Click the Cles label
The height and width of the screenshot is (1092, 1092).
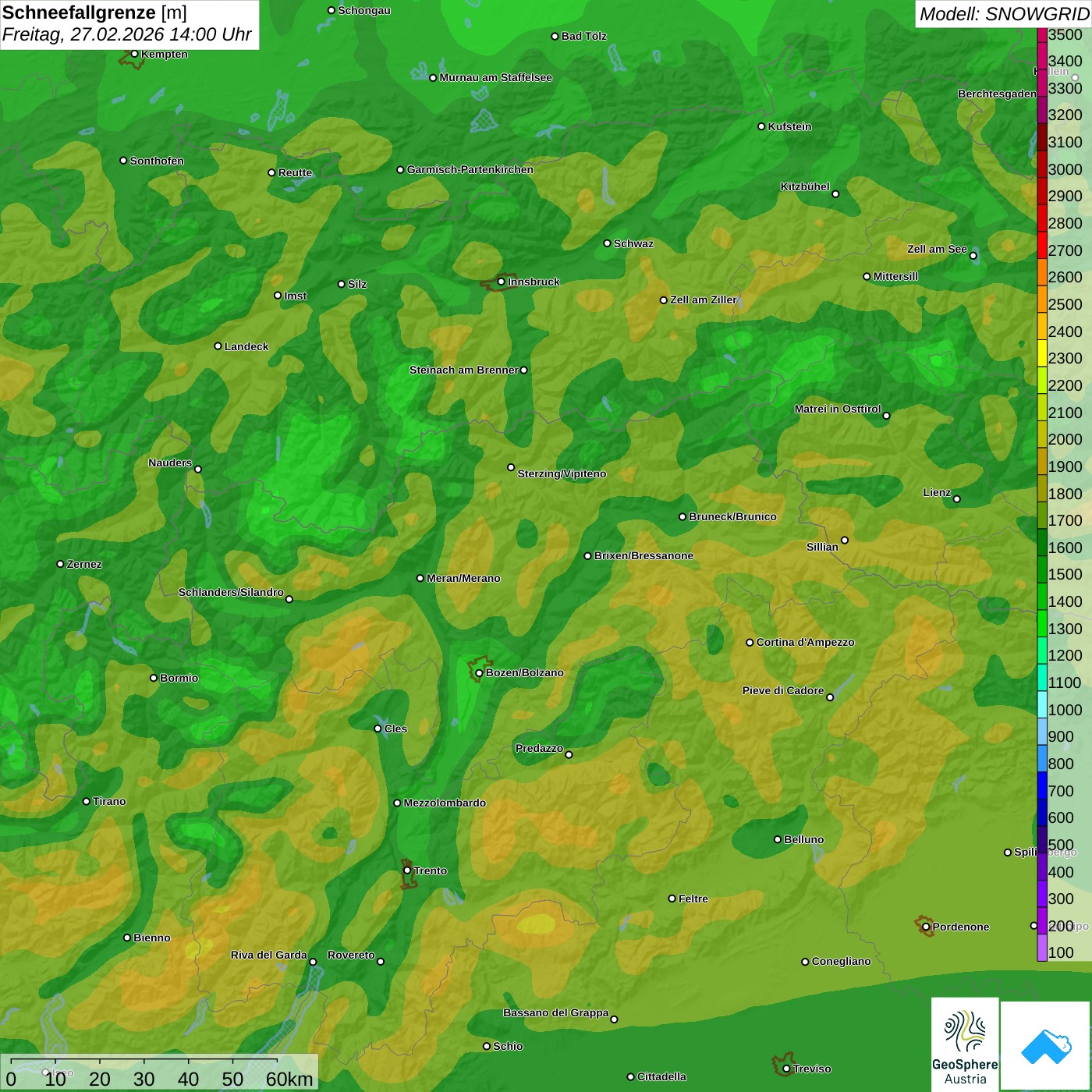coord(395,729)
